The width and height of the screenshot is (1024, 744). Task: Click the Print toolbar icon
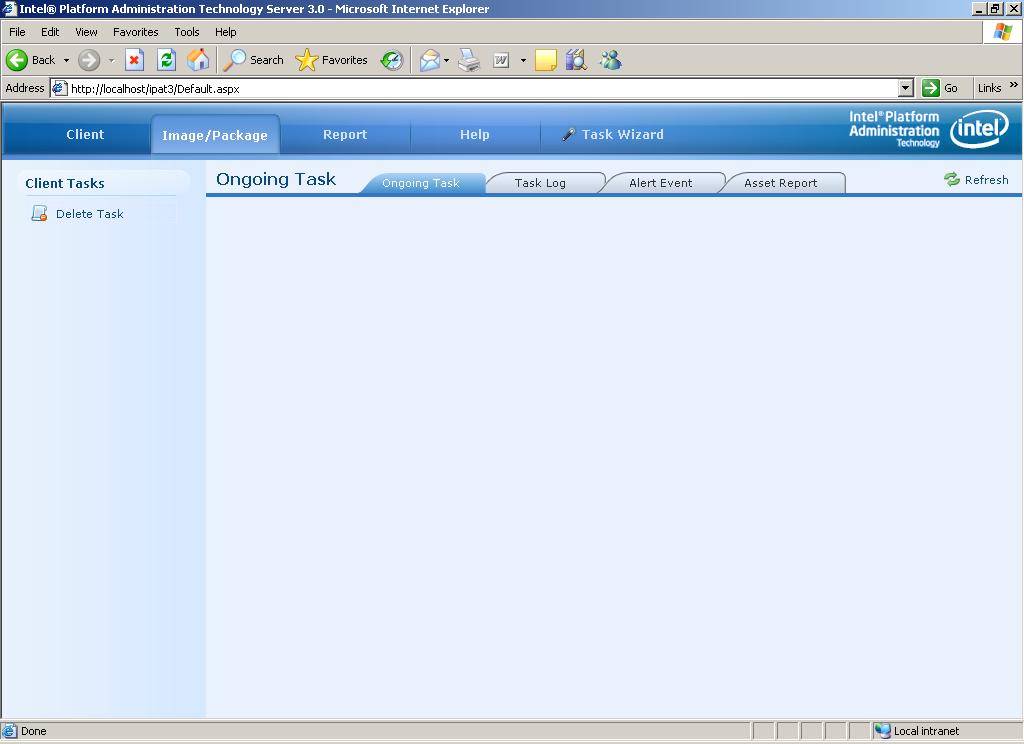click(x=469, y=60)
